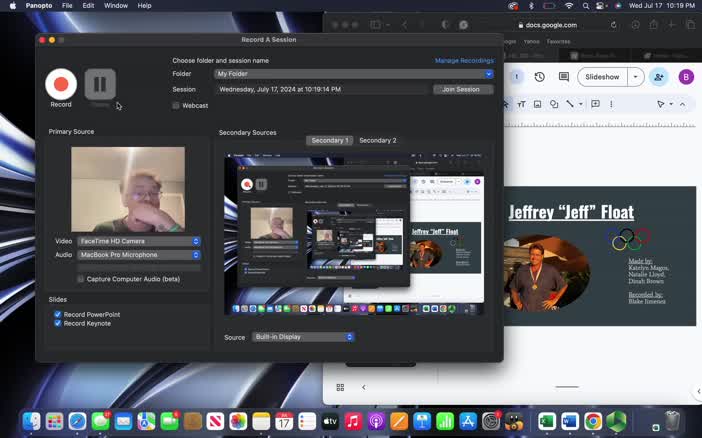Uncheck Record Keynote checkbox
The image size is (702, 438).
click(x=58, y=323)
